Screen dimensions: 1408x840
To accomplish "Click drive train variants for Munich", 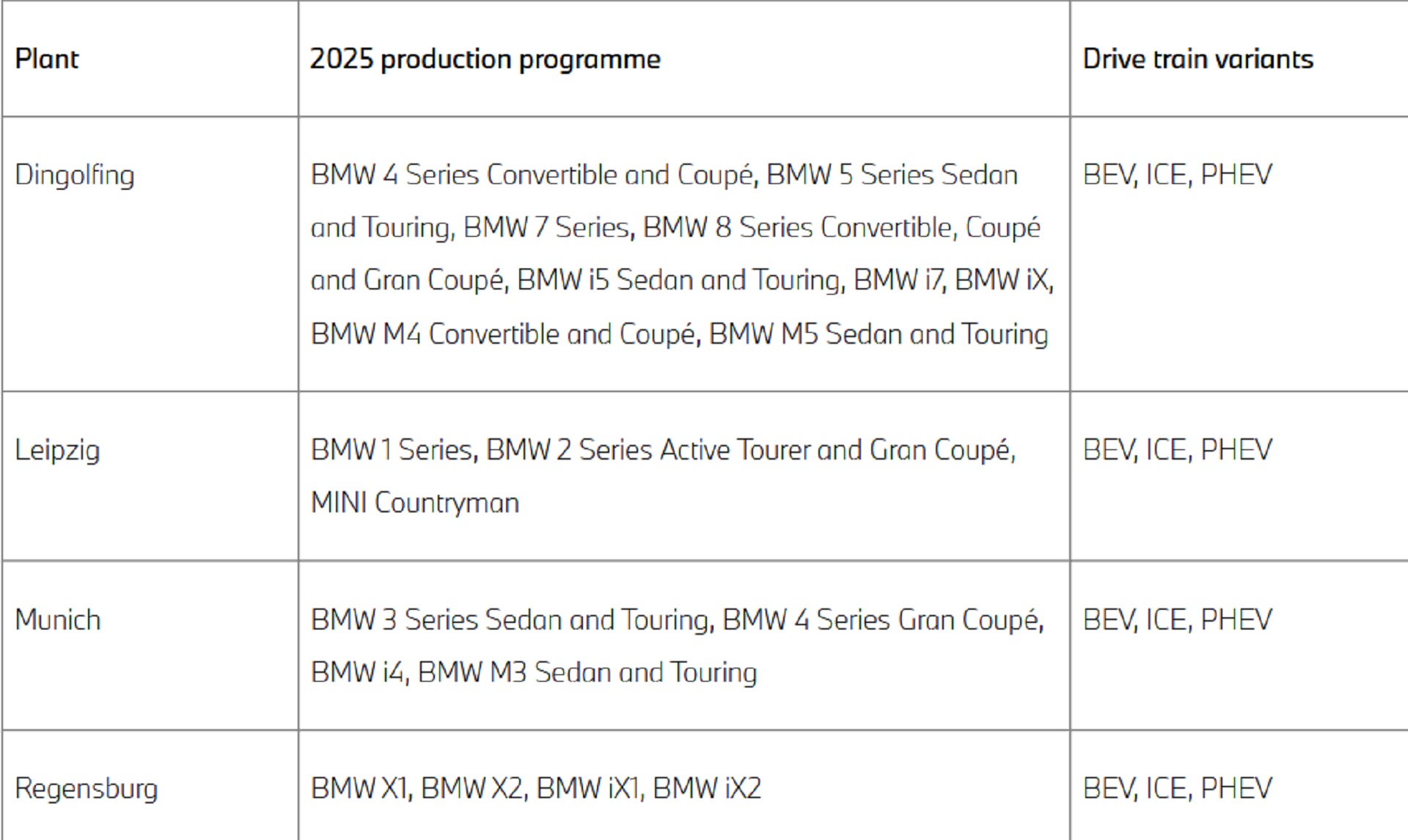I will (x=1177, y=620).
